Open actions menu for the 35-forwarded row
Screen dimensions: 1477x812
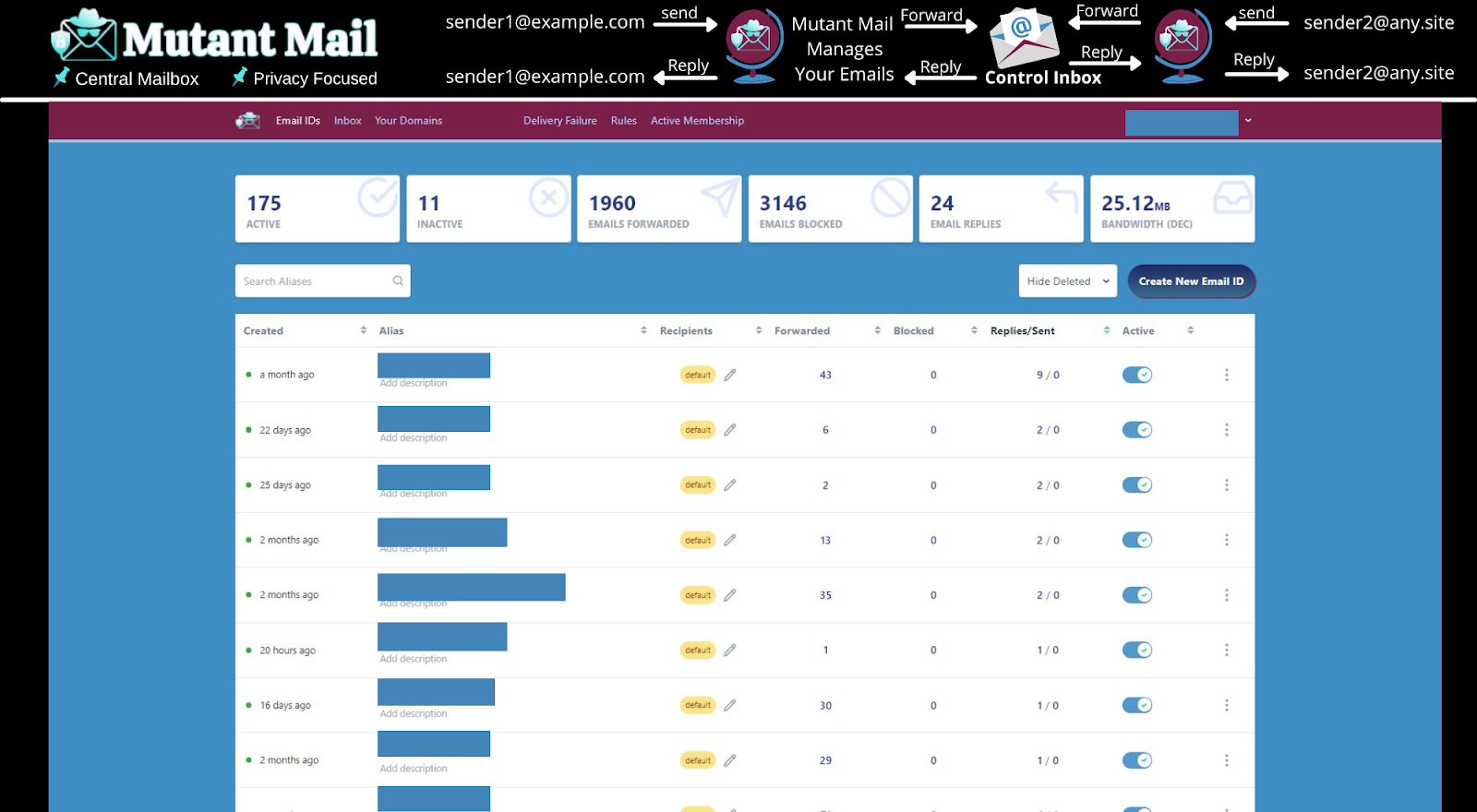click(x=1227, y=595)
